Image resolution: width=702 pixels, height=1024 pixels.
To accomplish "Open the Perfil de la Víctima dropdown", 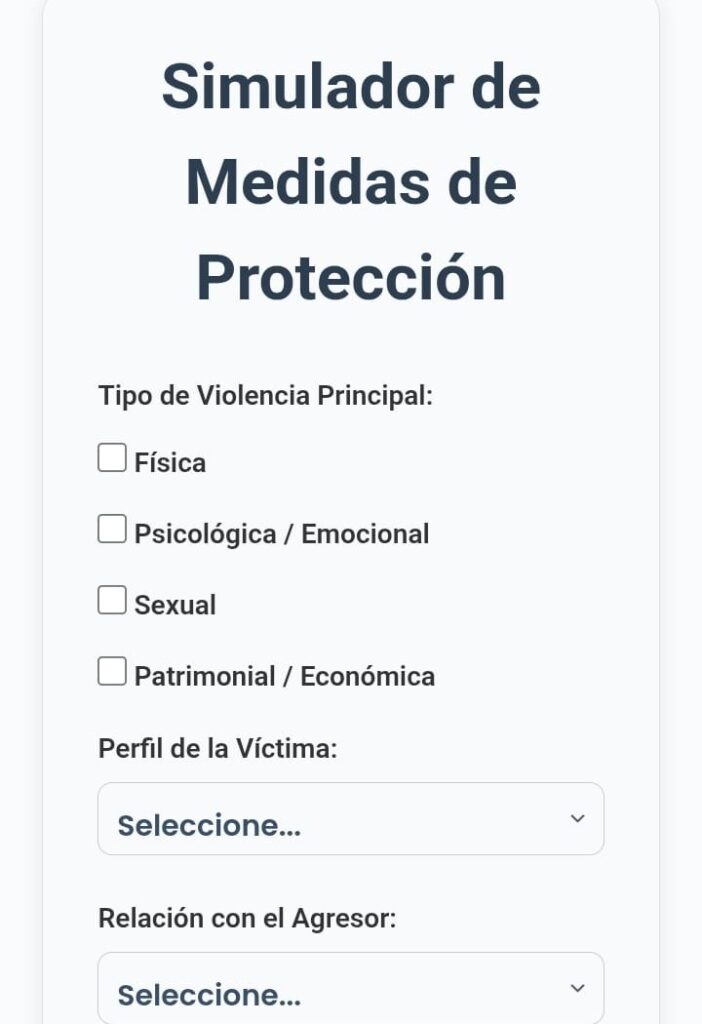I will [x=350, y=819].
